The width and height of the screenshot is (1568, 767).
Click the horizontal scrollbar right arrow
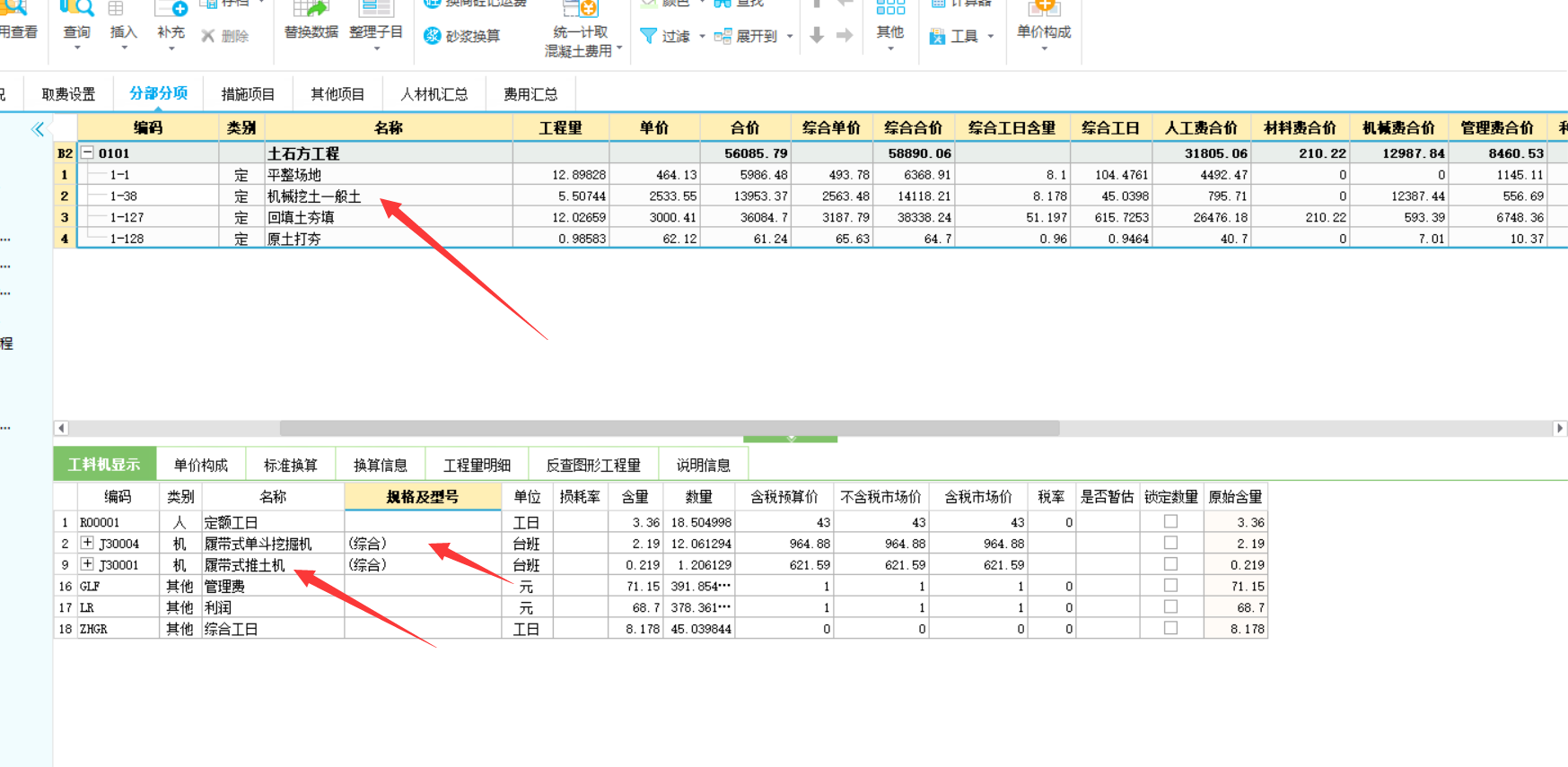(1560, 428)
